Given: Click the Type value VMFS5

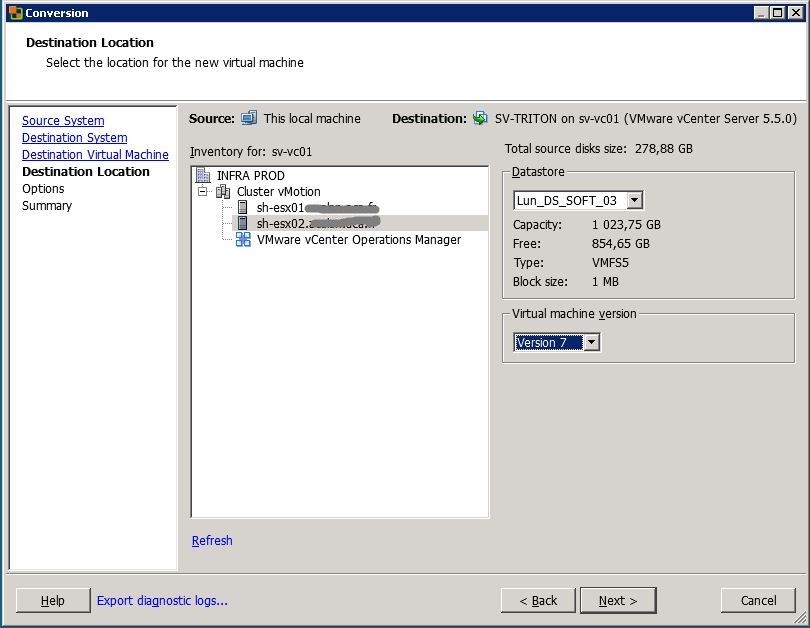Looking at the screenshot, I should coord(610,263).
